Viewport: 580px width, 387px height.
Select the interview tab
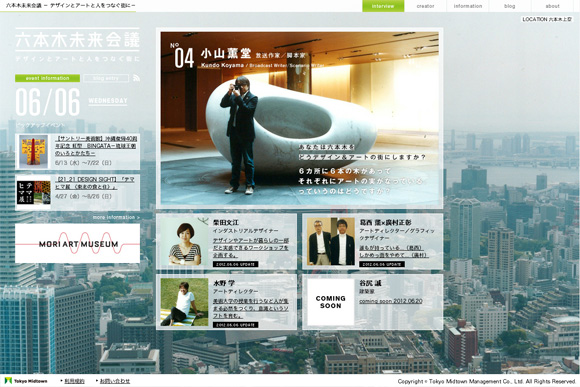(x=383, y=6)
